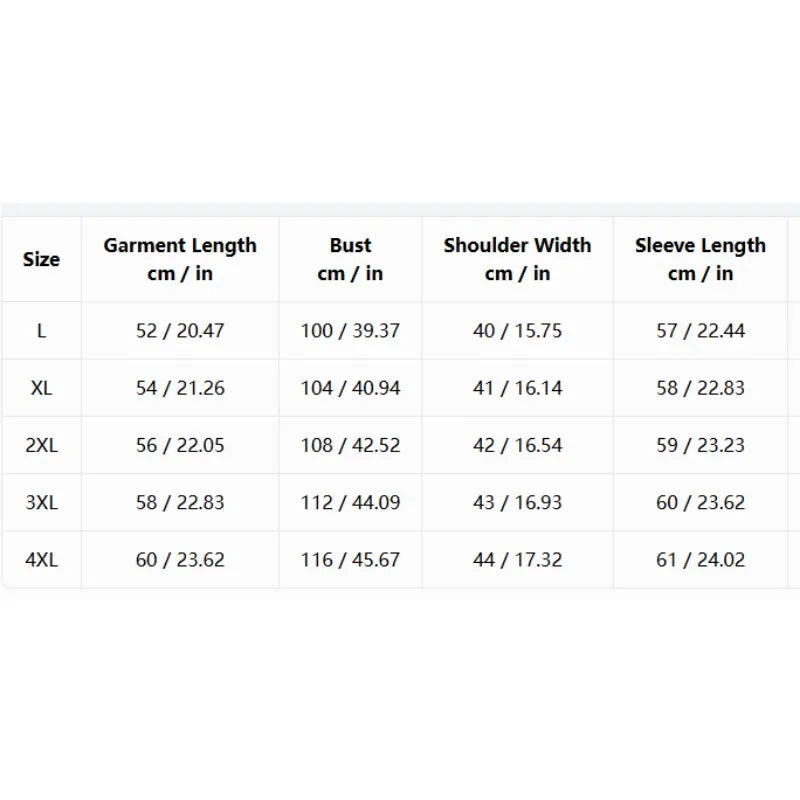Screen dimensions: 800x800
Task: Click the 41 / 16.14 shoulder width cell
Action: pyautogui.click(x=517, y=388)
